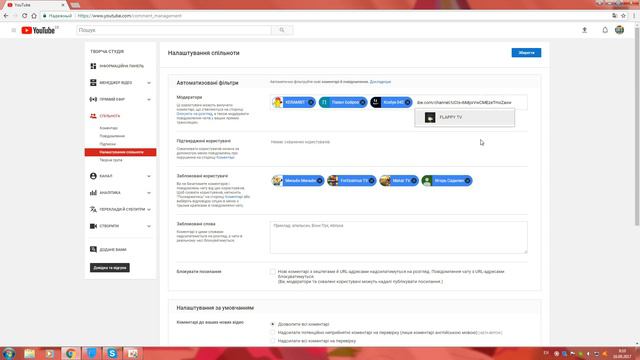The image size is (640, 360).
Task: Go back with the browser back arrow
Action: coord(6,16)
